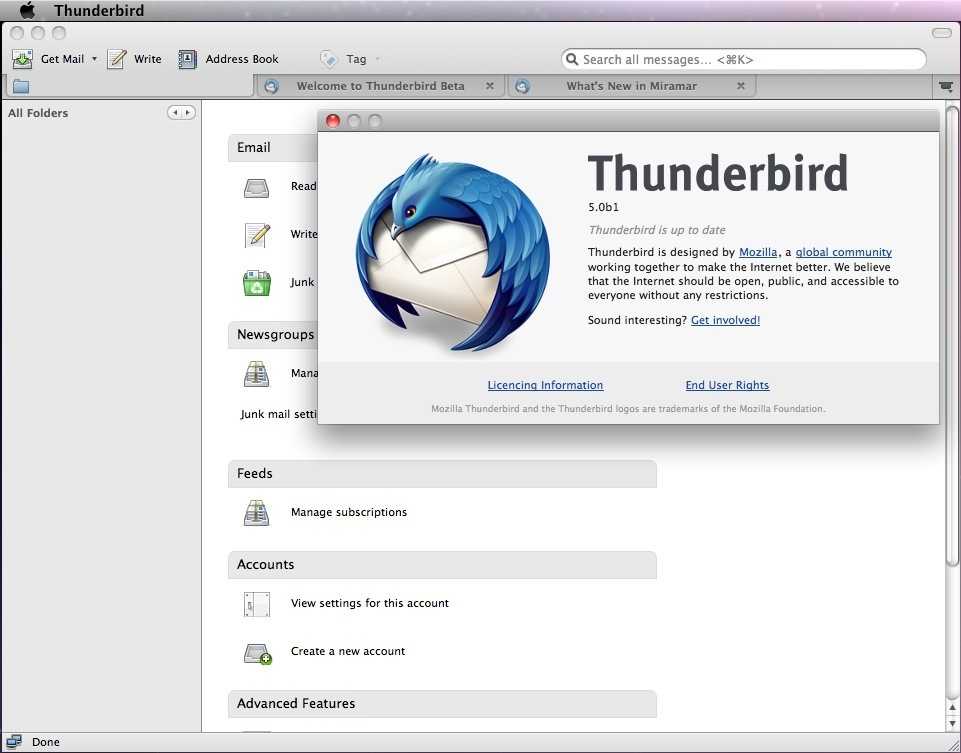Image resolution: width=961 pixels, height=753 pixels.
Task: Close the About Thunderbird dialog
Action: pyautogui.click(x=333, y=121)
